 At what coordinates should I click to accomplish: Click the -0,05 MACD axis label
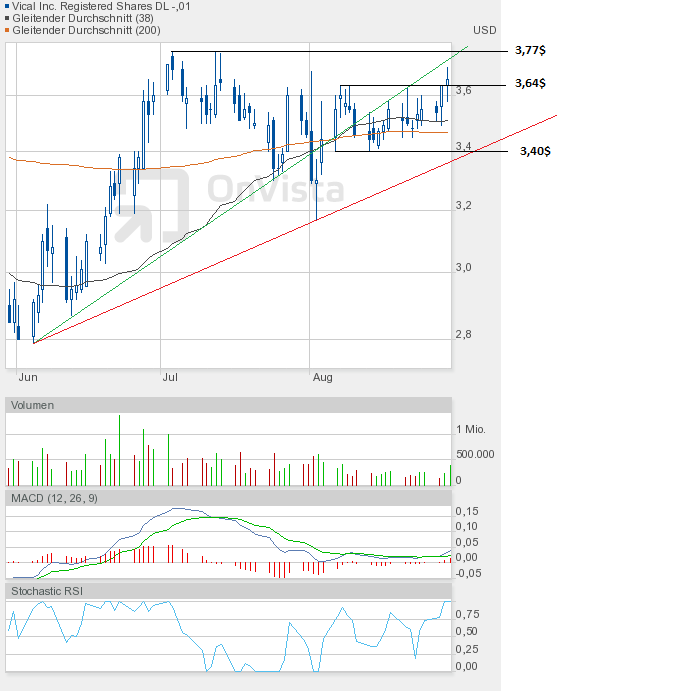tap(468, 573)
